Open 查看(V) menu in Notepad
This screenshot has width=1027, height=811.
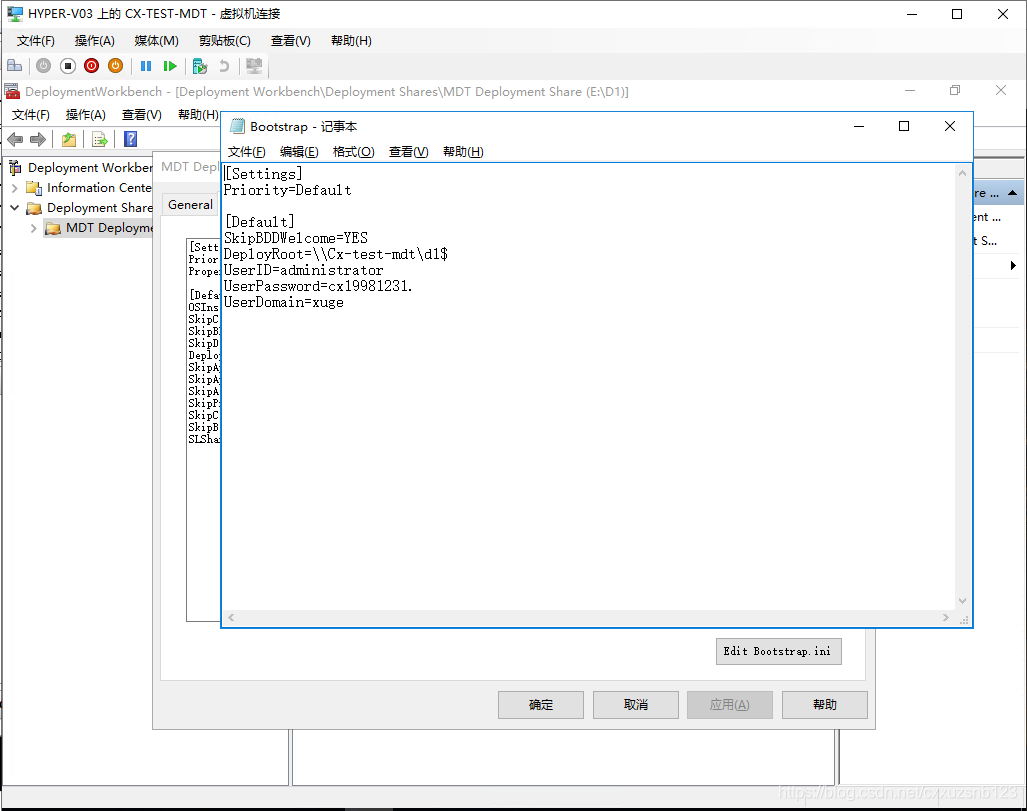[408, 152]
